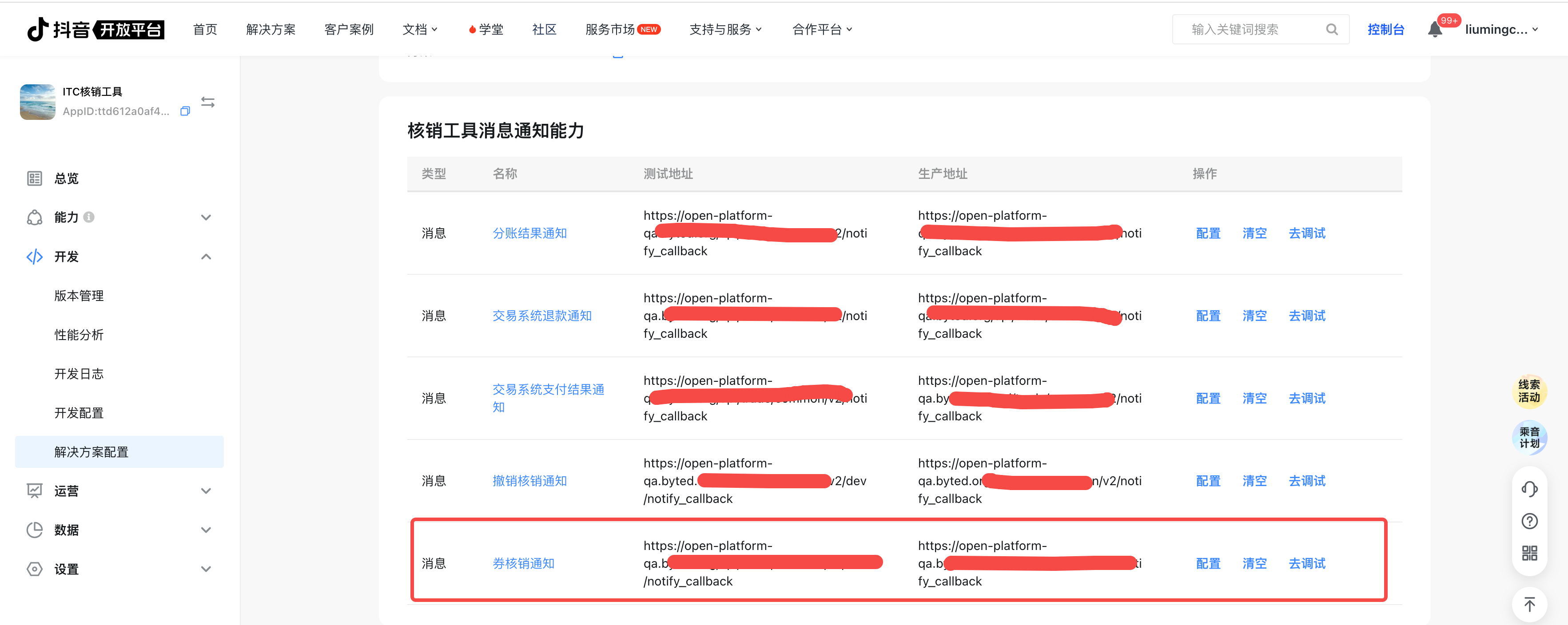Viewport: 1568px width, 625px height.
Task: Collapse the 开发 sidebar section
Action: click(x=206, y=257)
